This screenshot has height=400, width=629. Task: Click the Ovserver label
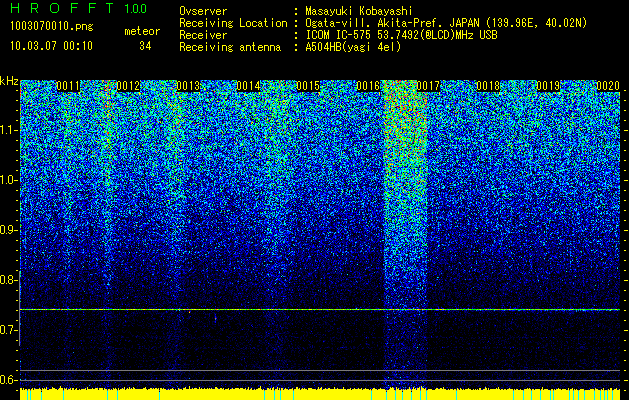click(x=203, y=11)
